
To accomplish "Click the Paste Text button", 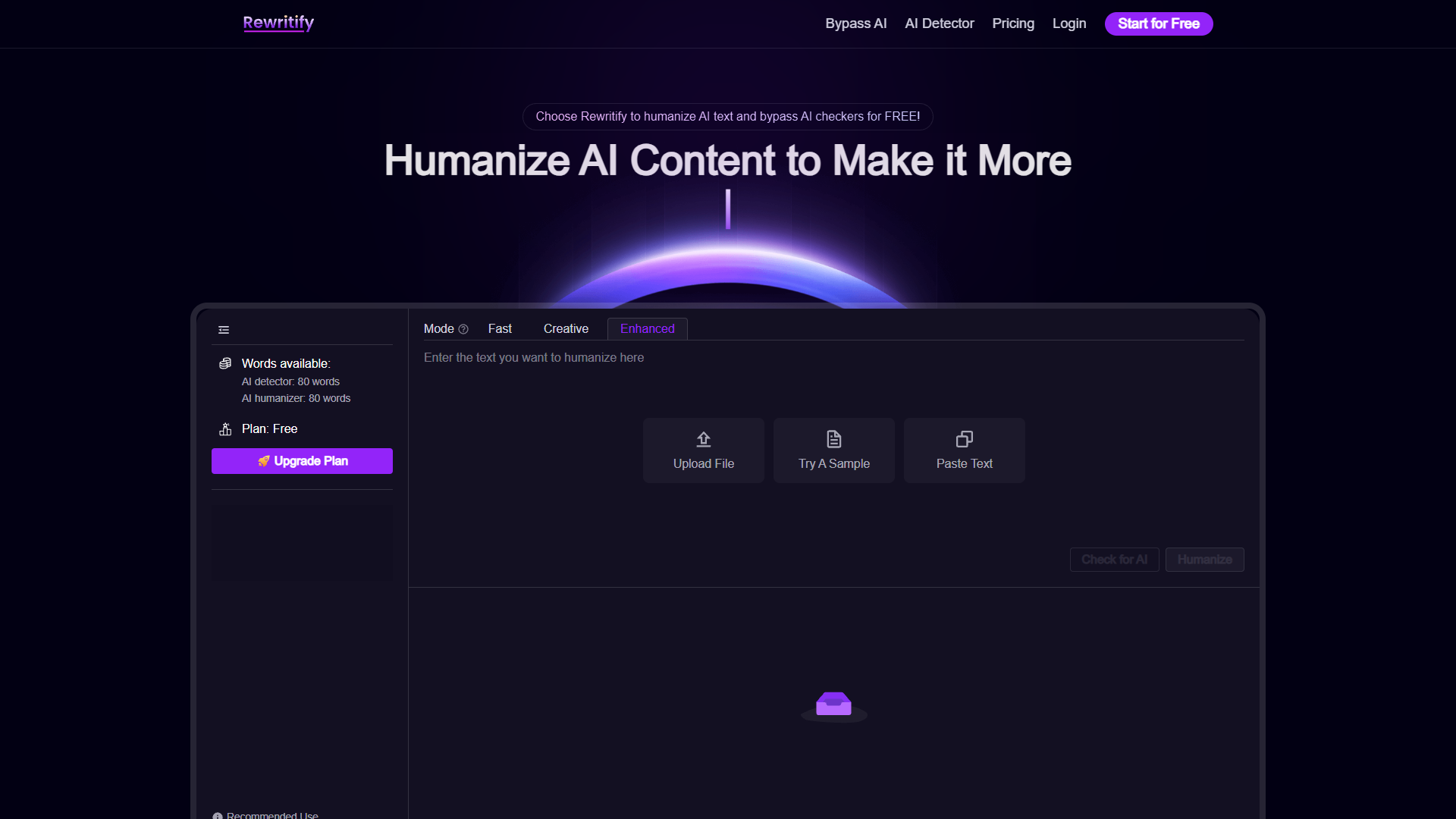I will (x=965, y=450).
